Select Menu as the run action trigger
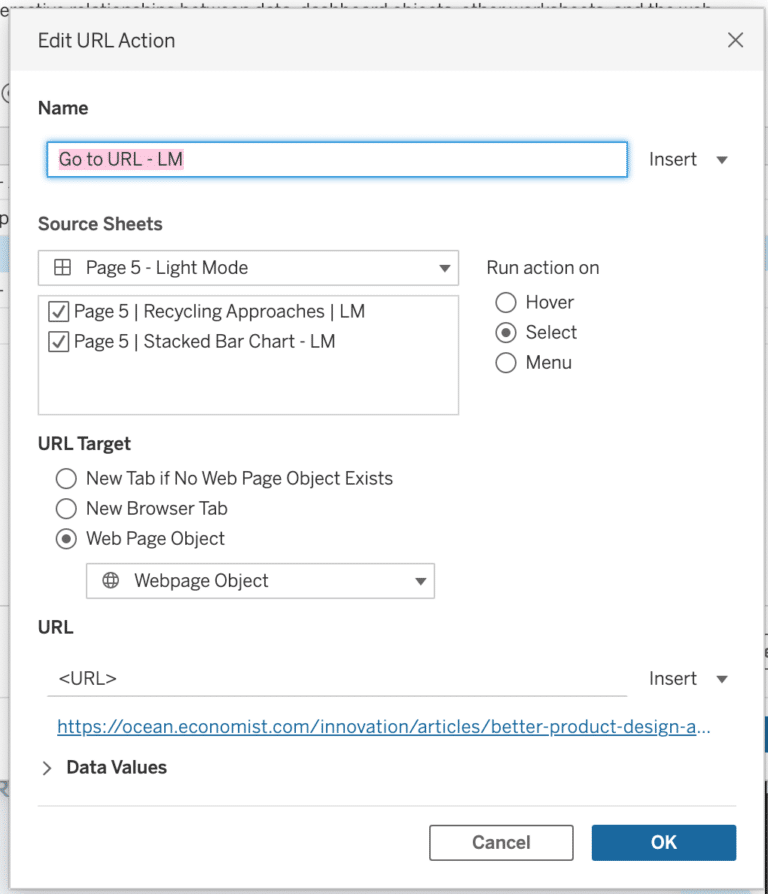768x894 pixels. coord(507,363)
